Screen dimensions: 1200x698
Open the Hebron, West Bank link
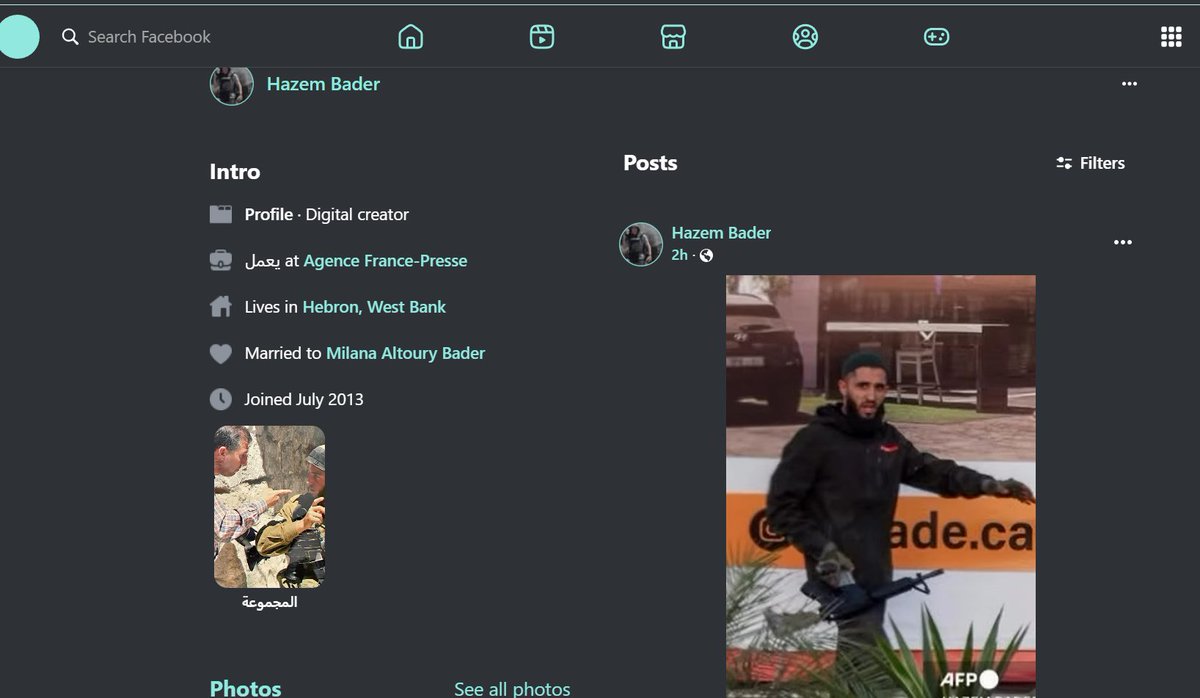[374, 307]
